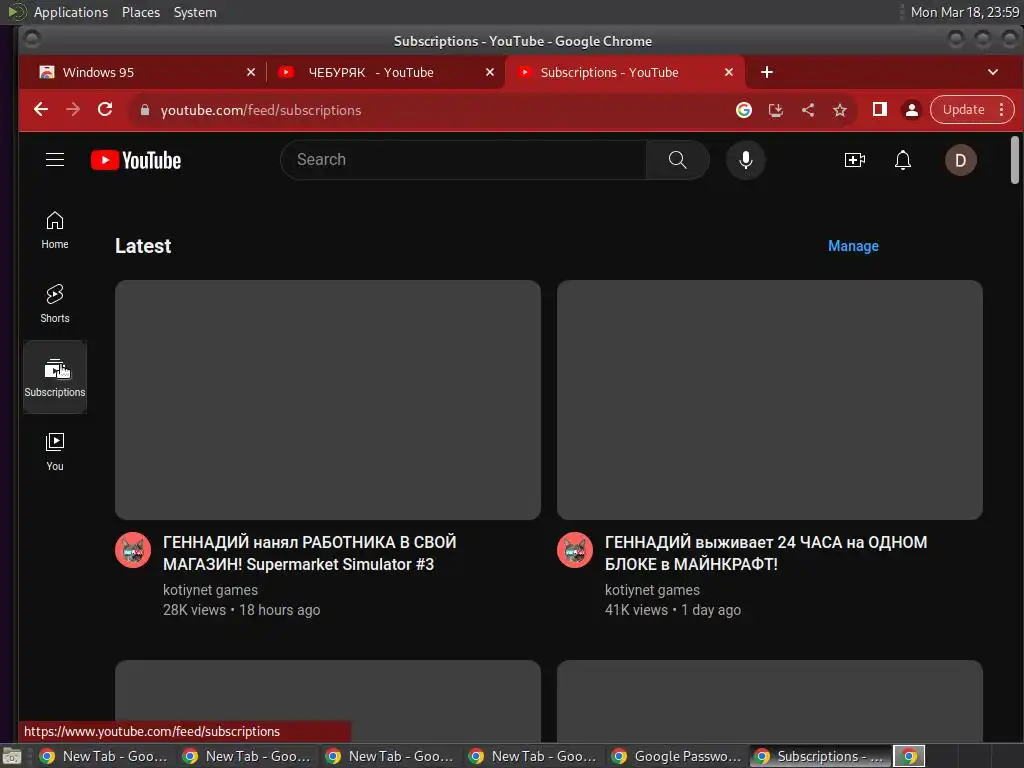Viewport: 1024px width, 768px height.
Task: Close the Subscriptions - YouTube tab
Action: point(729,72)
